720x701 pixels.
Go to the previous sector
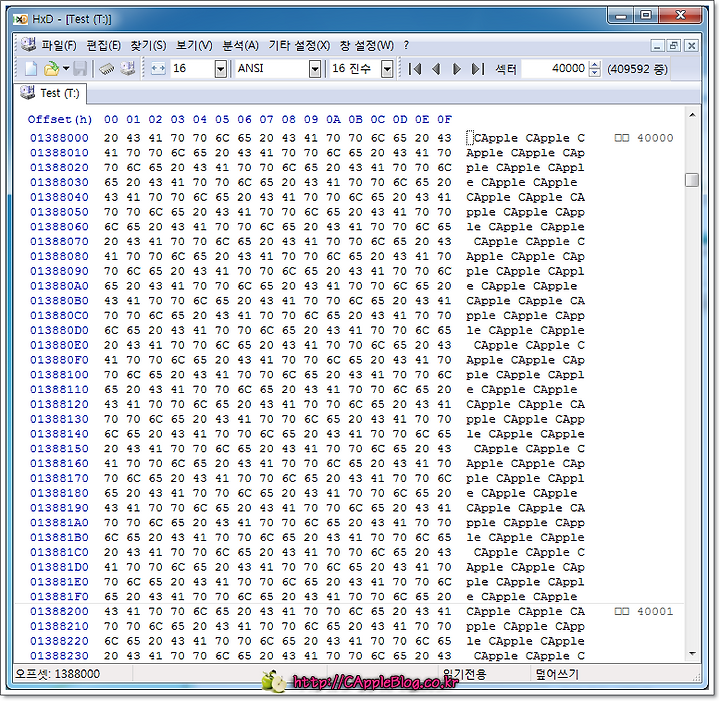click(x=436, y=69)
